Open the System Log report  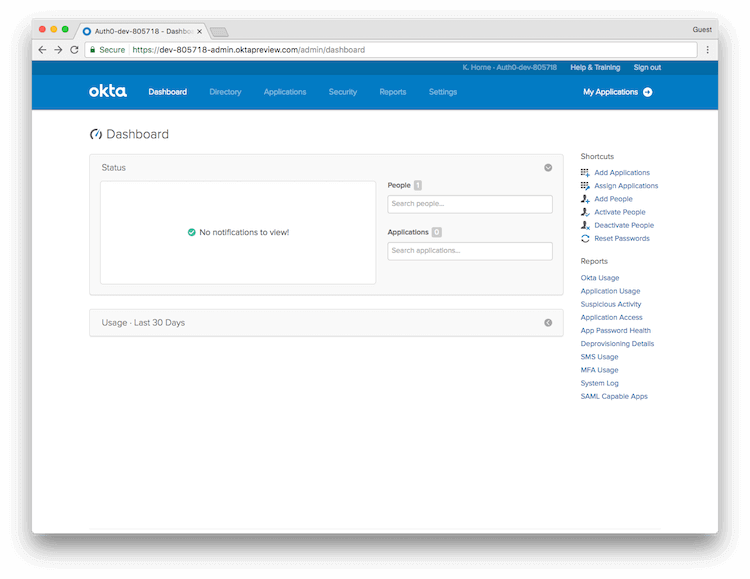click(599, 383)
